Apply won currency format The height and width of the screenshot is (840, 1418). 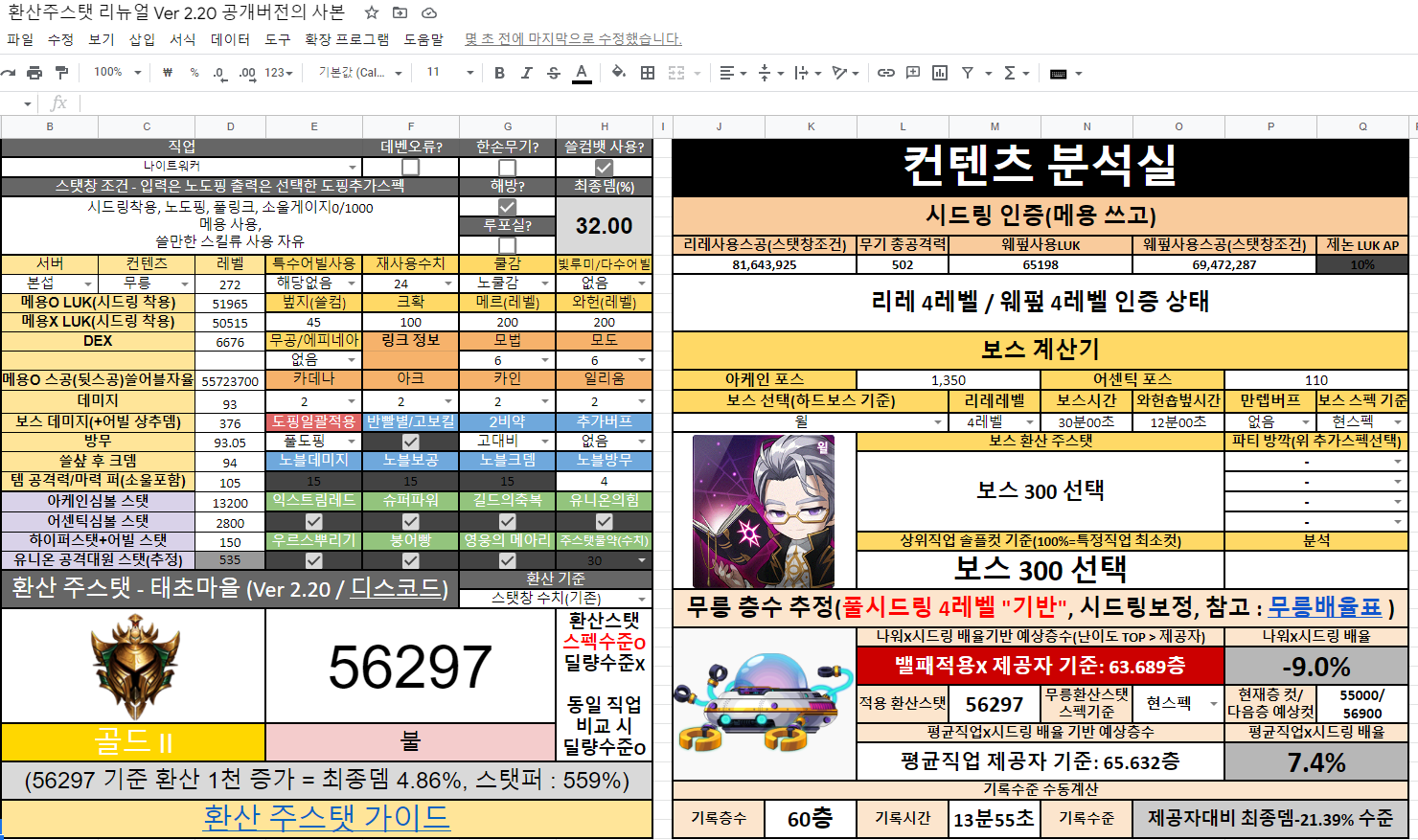tap(168, 73)
